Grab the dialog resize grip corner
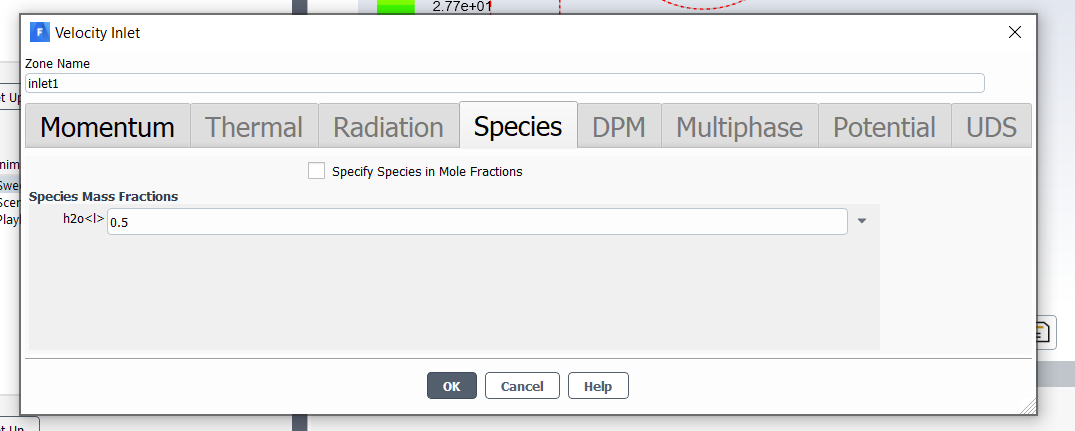The image size is (1075, 431). [x=1027, y=405]
